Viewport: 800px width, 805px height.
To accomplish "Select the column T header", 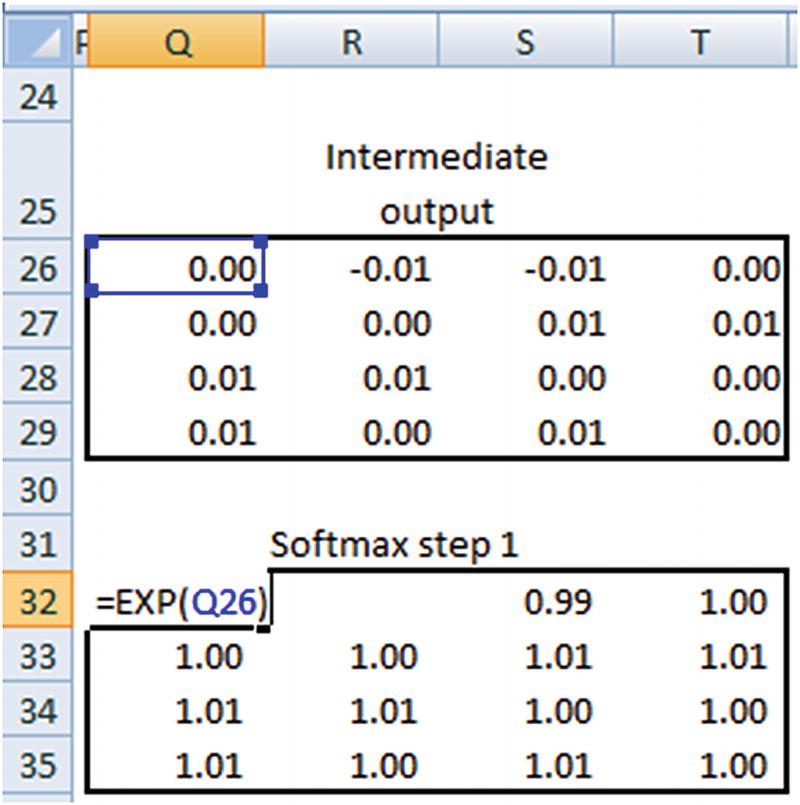I will coord(700,40).
